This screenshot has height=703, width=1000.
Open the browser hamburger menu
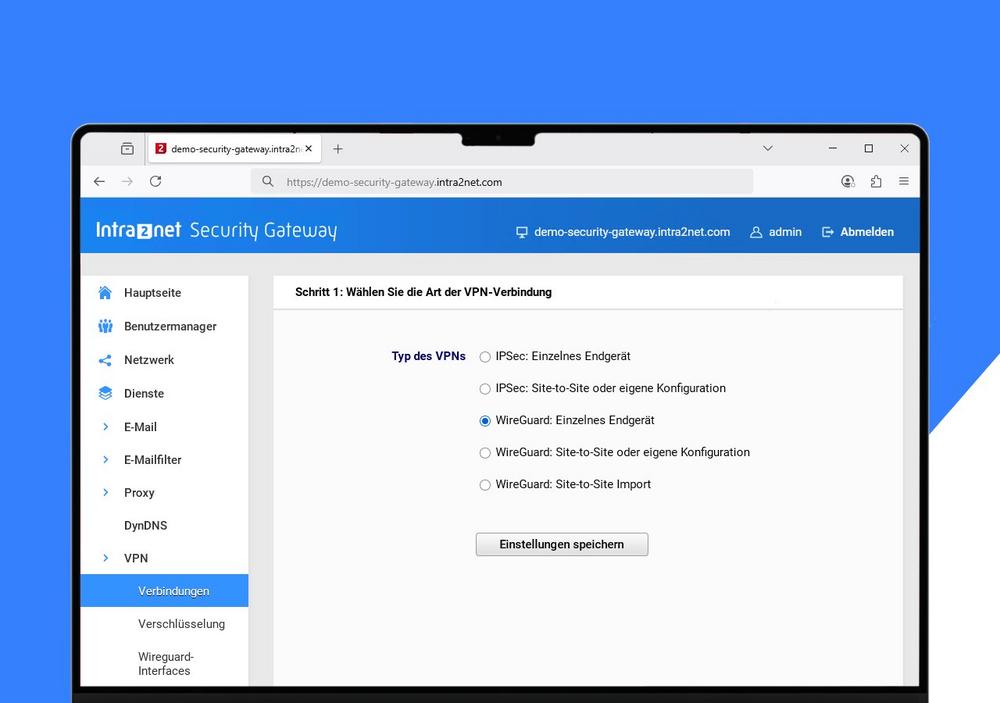coord(904,181)
